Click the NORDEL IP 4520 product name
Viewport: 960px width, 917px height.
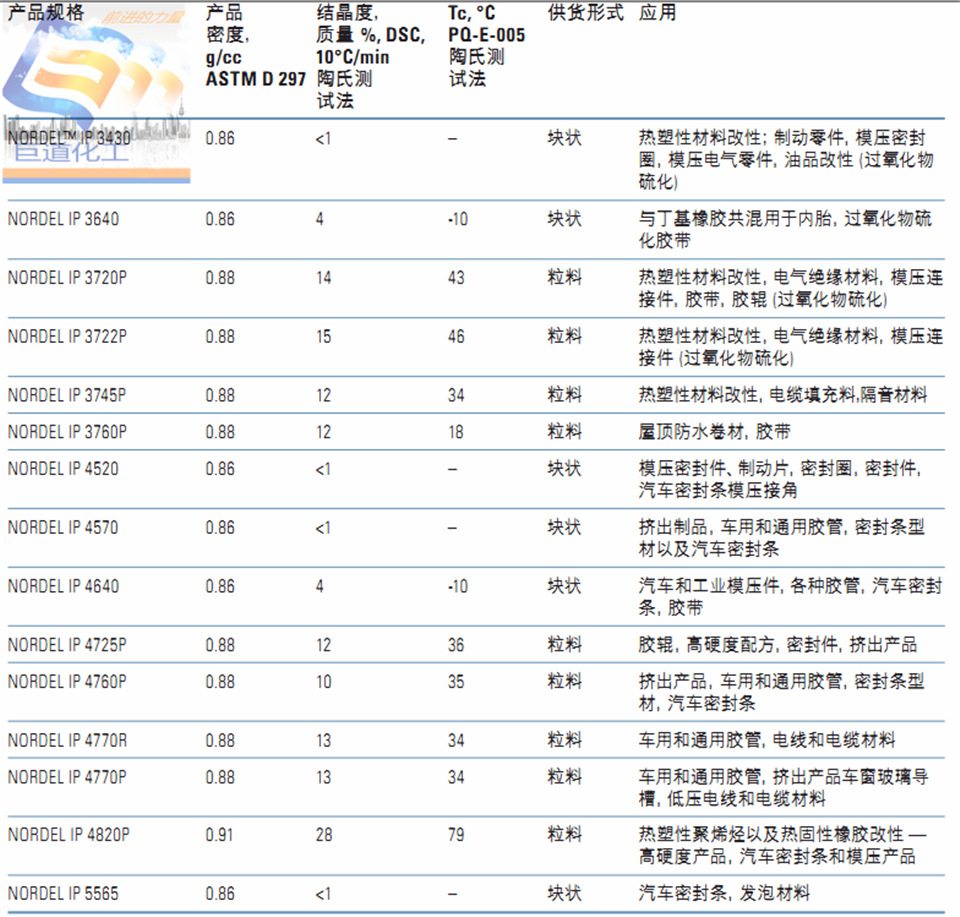tap(63, 469)
